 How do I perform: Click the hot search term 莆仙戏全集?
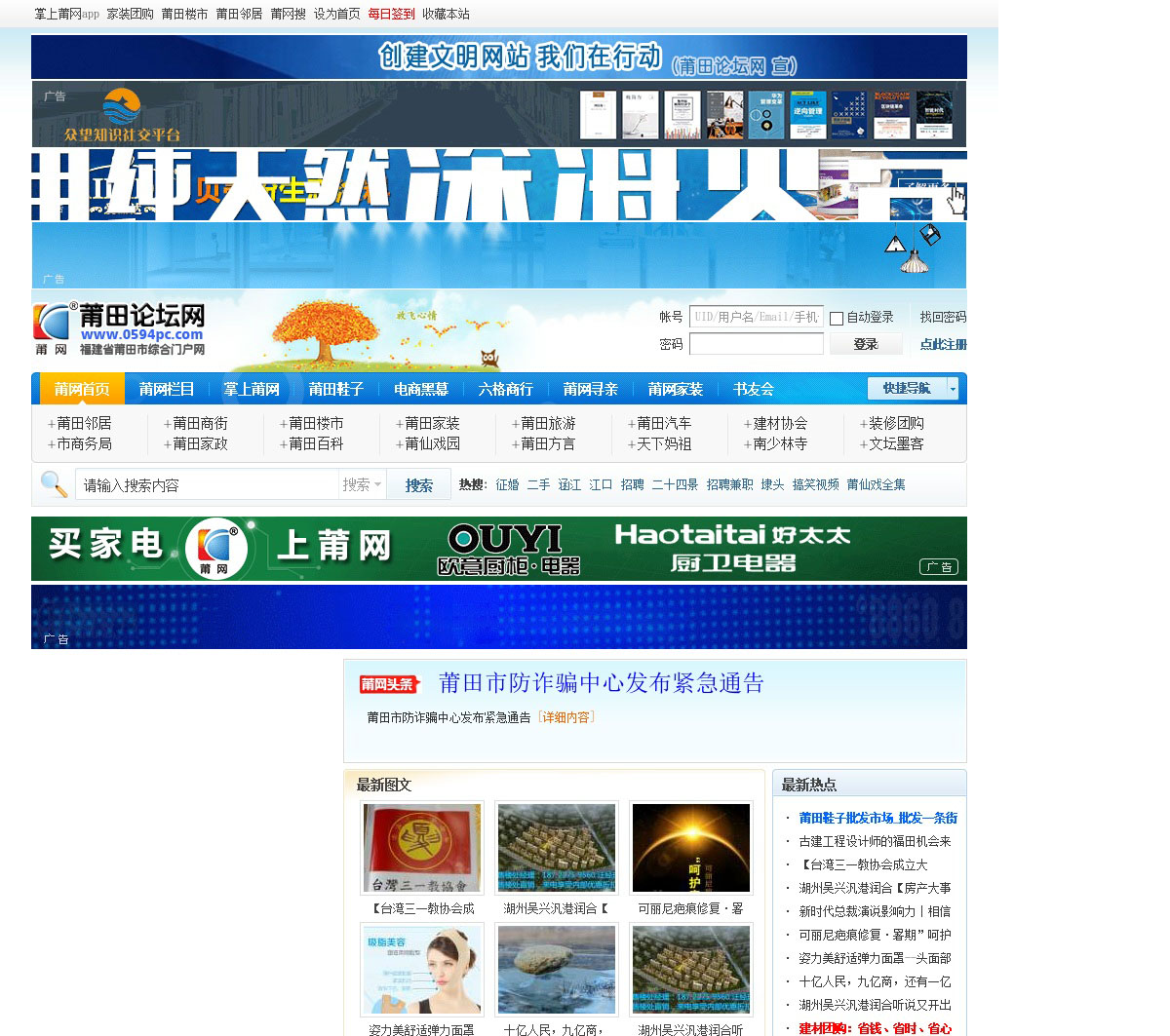pyautogui.click(x=876, y=484)
